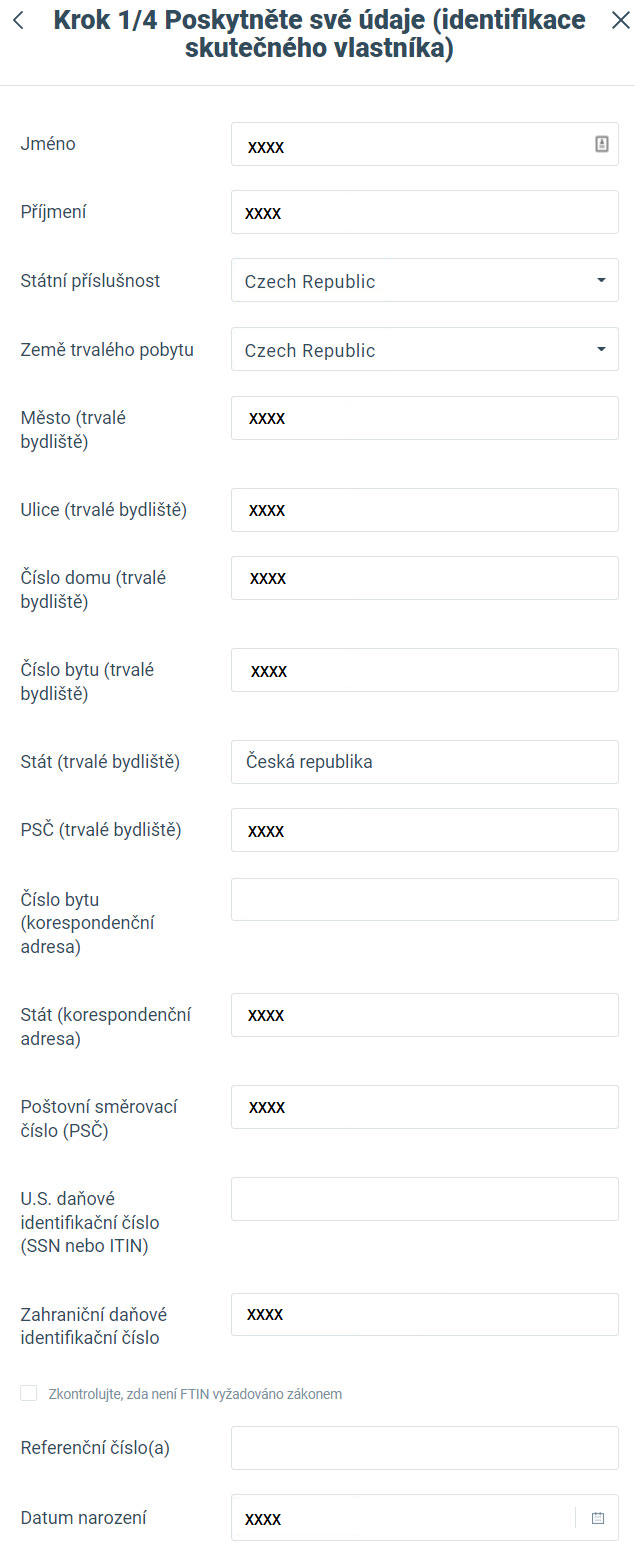Image resolution: width=635 pixels, height=1563 pixels.
Task: Close the form with X icon
Action: [x=620, y=21]
